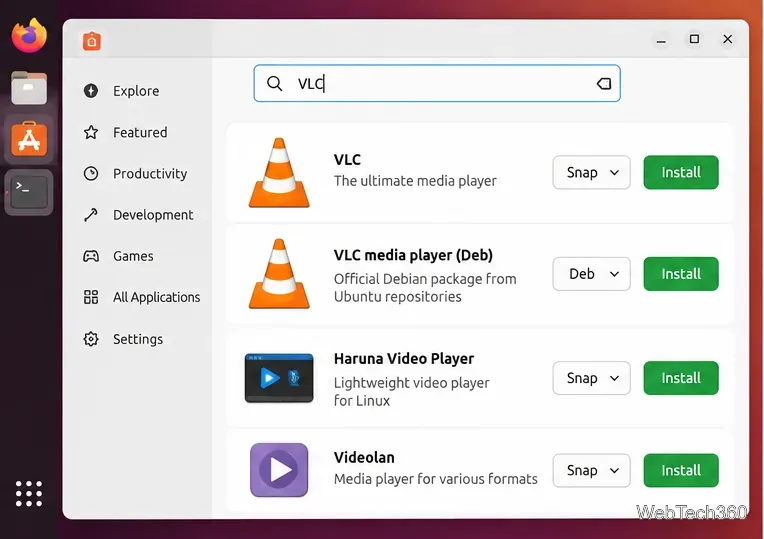Click 'The ultimate media player' description

(415, 181)
